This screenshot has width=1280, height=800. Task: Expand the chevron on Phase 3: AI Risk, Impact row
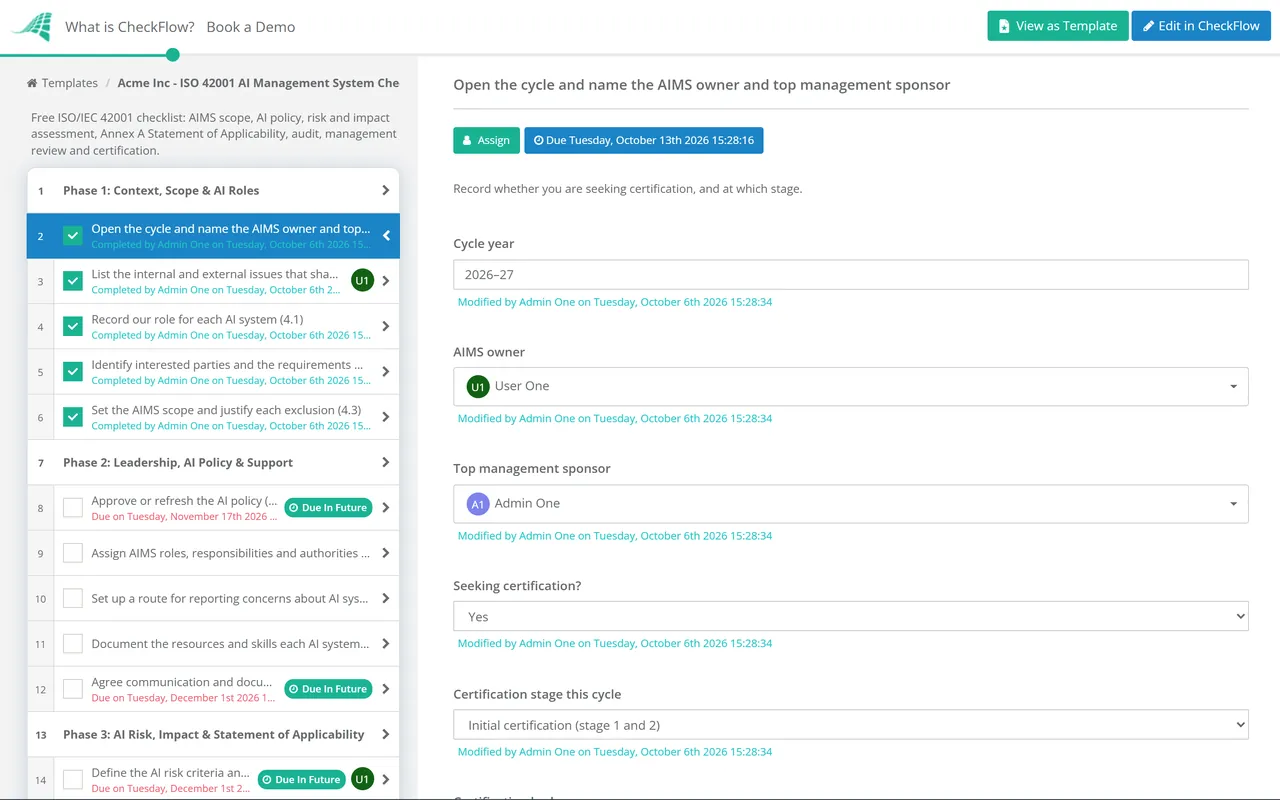(x=386, y=734)
